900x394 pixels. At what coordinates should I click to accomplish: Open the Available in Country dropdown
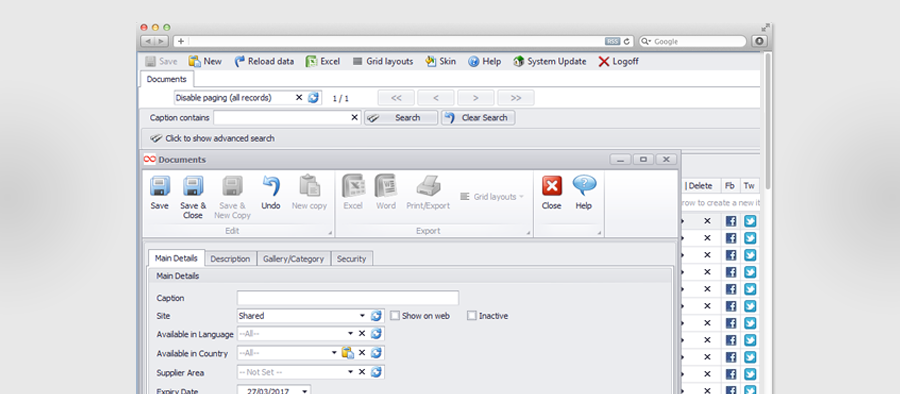tap(335, 353)
